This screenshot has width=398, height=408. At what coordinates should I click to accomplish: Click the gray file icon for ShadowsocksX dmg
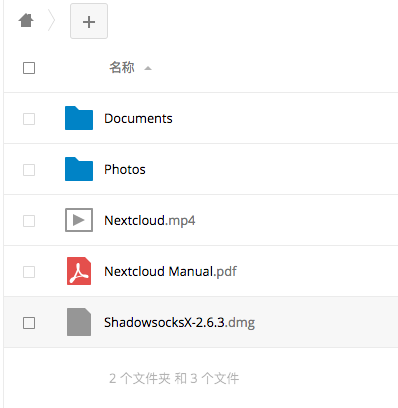pyautogui.click(x=79, y=322)
